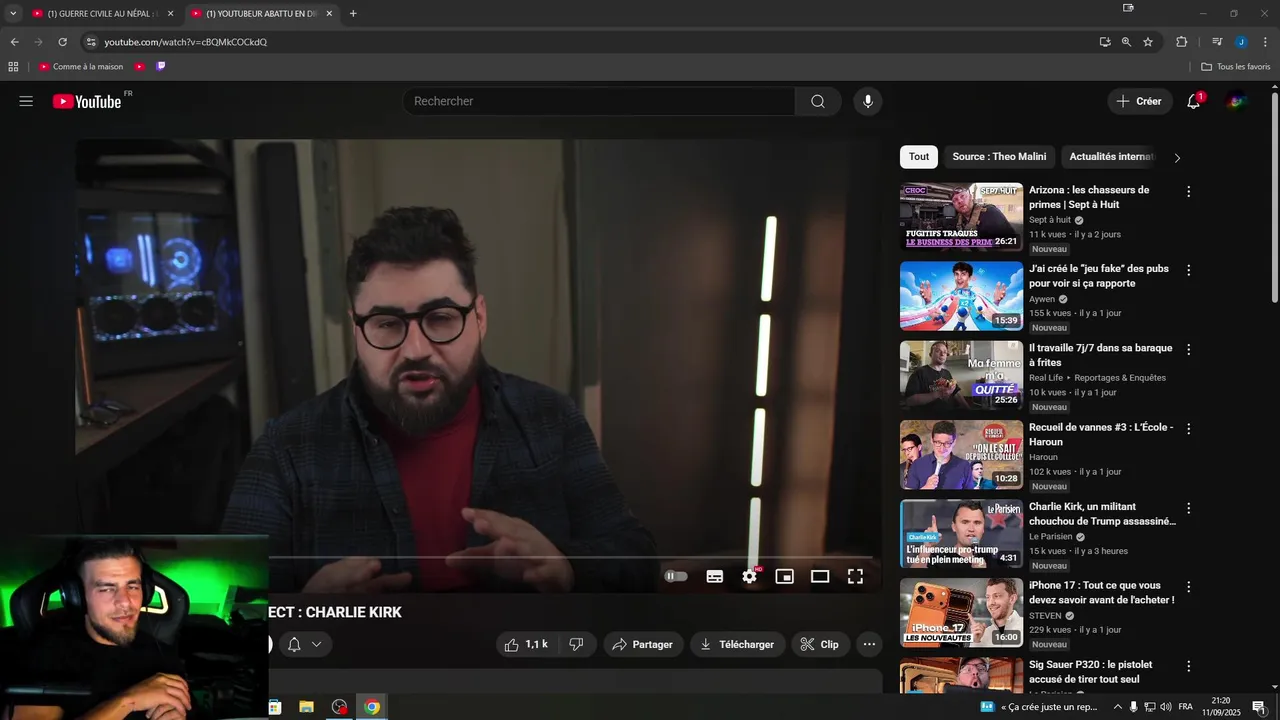Start voice search with the microphone

coord(868,101)
